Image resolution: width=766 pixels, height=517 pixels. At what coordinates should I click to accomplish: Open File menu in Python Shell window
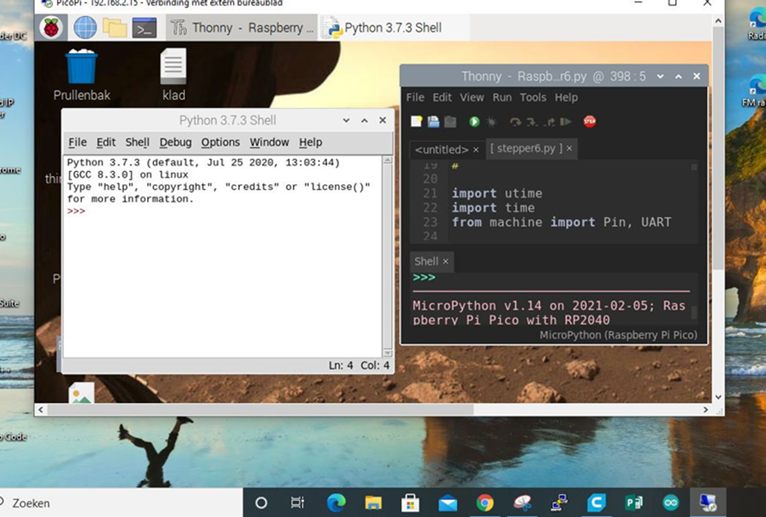click(x=77, y=142)
